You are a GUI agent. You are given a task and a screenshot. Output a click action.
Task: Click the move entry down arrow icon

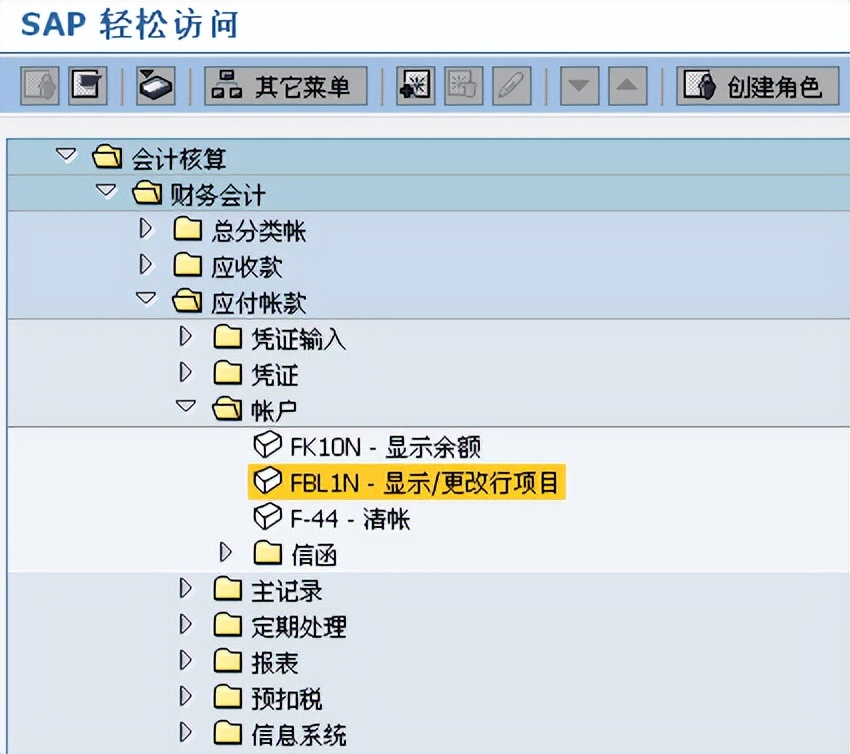click(x=578, y=85)
